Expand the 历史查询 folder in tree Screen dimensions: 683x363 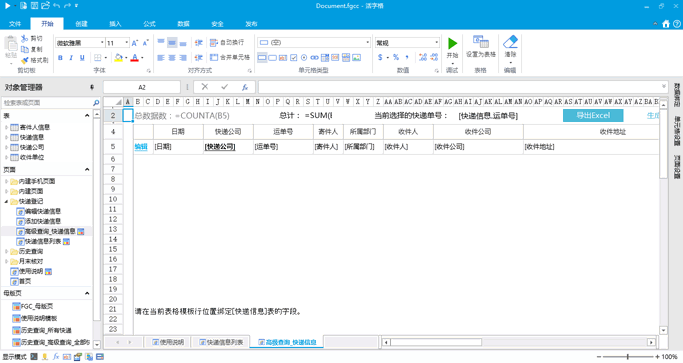pos(7,251)
